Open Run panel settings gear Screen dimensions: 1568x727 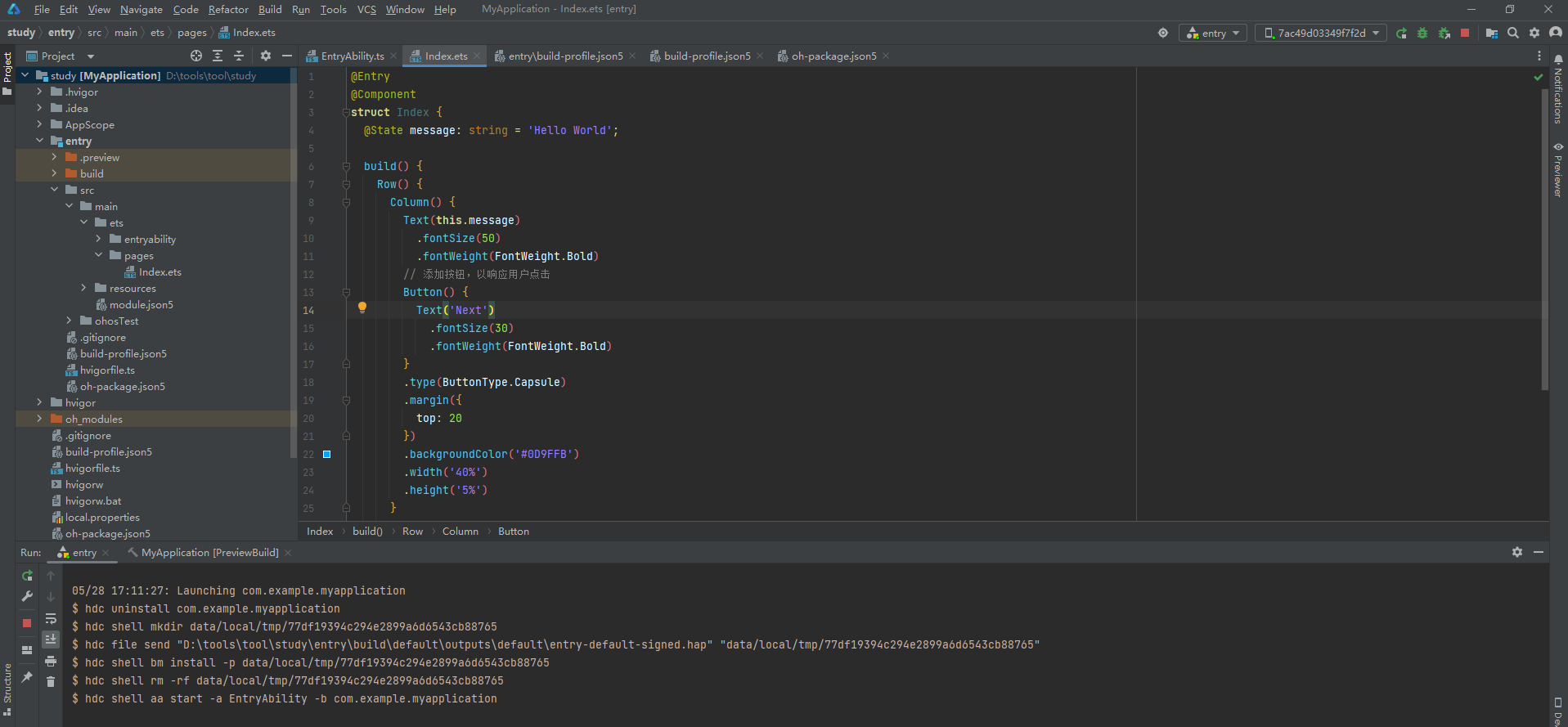1517,553
